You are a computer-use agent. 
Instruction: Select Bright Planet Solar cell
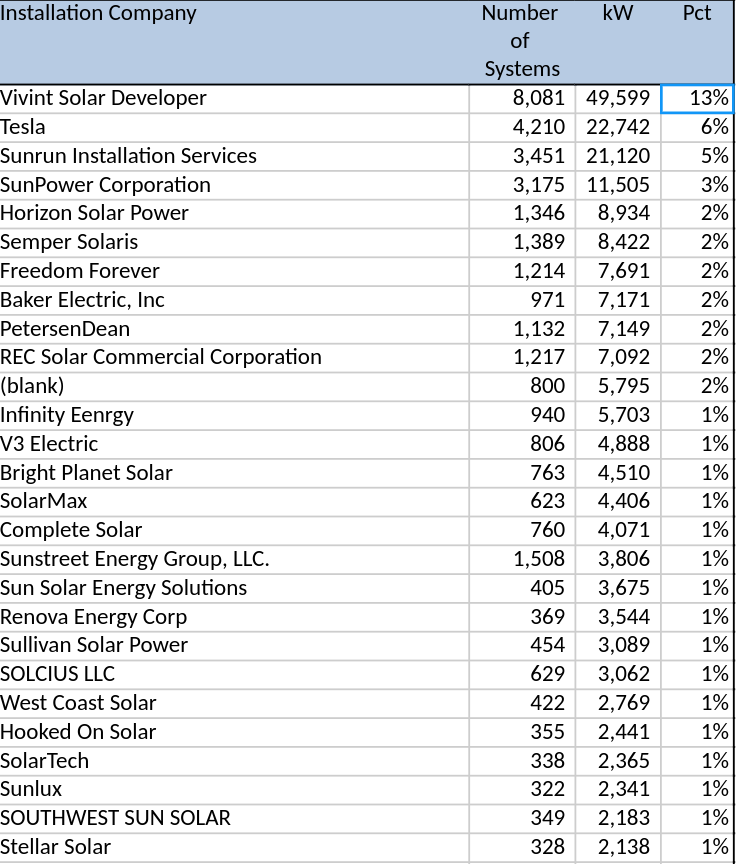point(234,473)
